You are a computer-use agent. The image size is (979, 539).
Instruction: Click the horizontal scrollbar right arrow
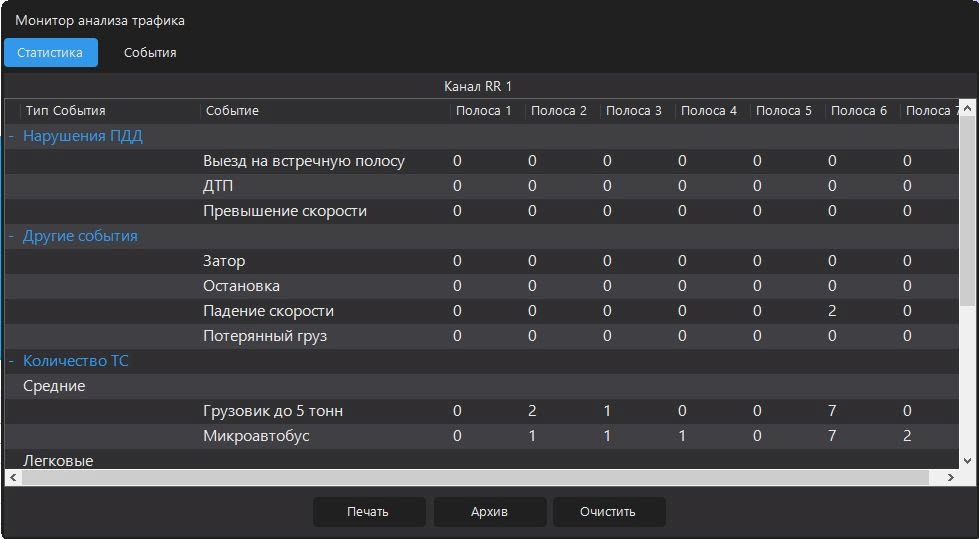[950, 477]
